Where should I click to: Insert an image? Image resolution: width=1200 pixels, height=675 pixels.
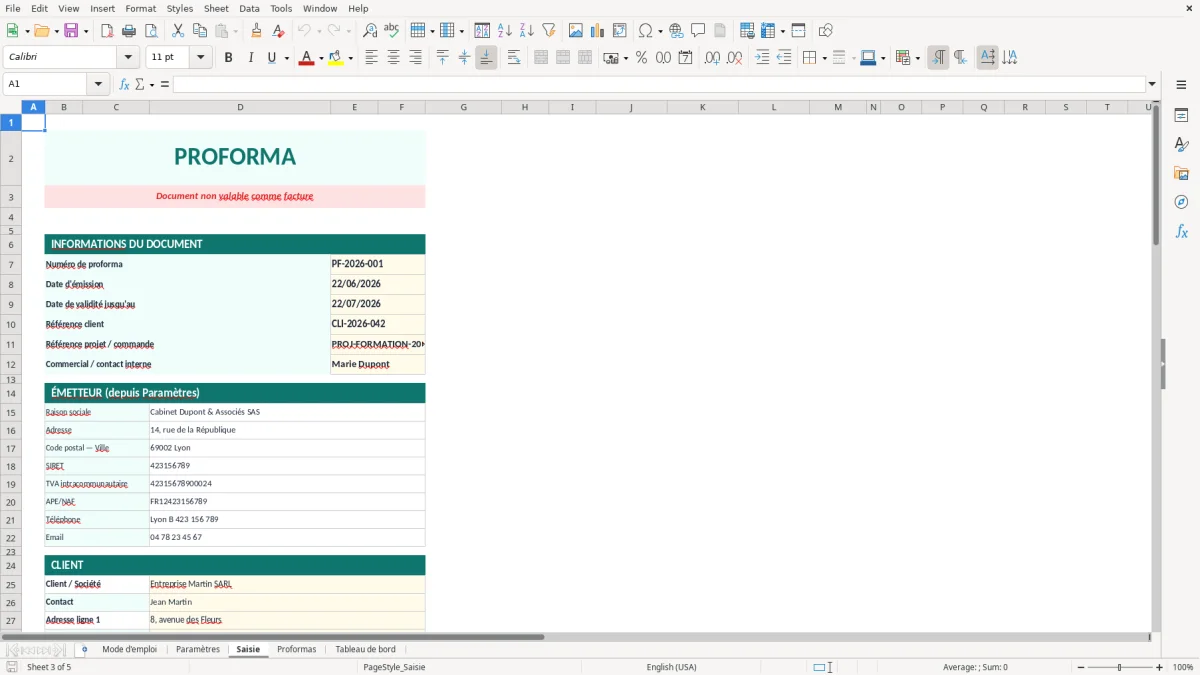pos(576,31)
